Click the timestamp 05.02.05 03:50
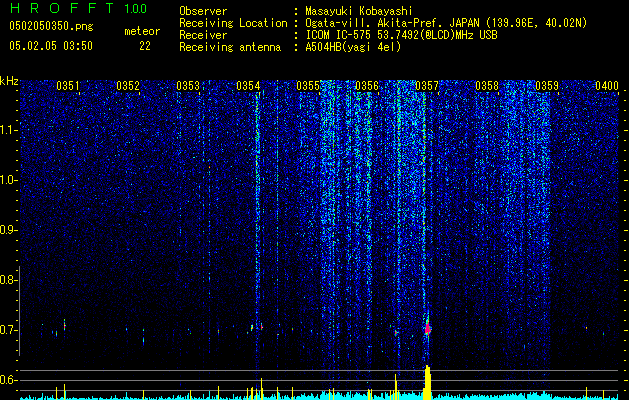 pos(51,46)
